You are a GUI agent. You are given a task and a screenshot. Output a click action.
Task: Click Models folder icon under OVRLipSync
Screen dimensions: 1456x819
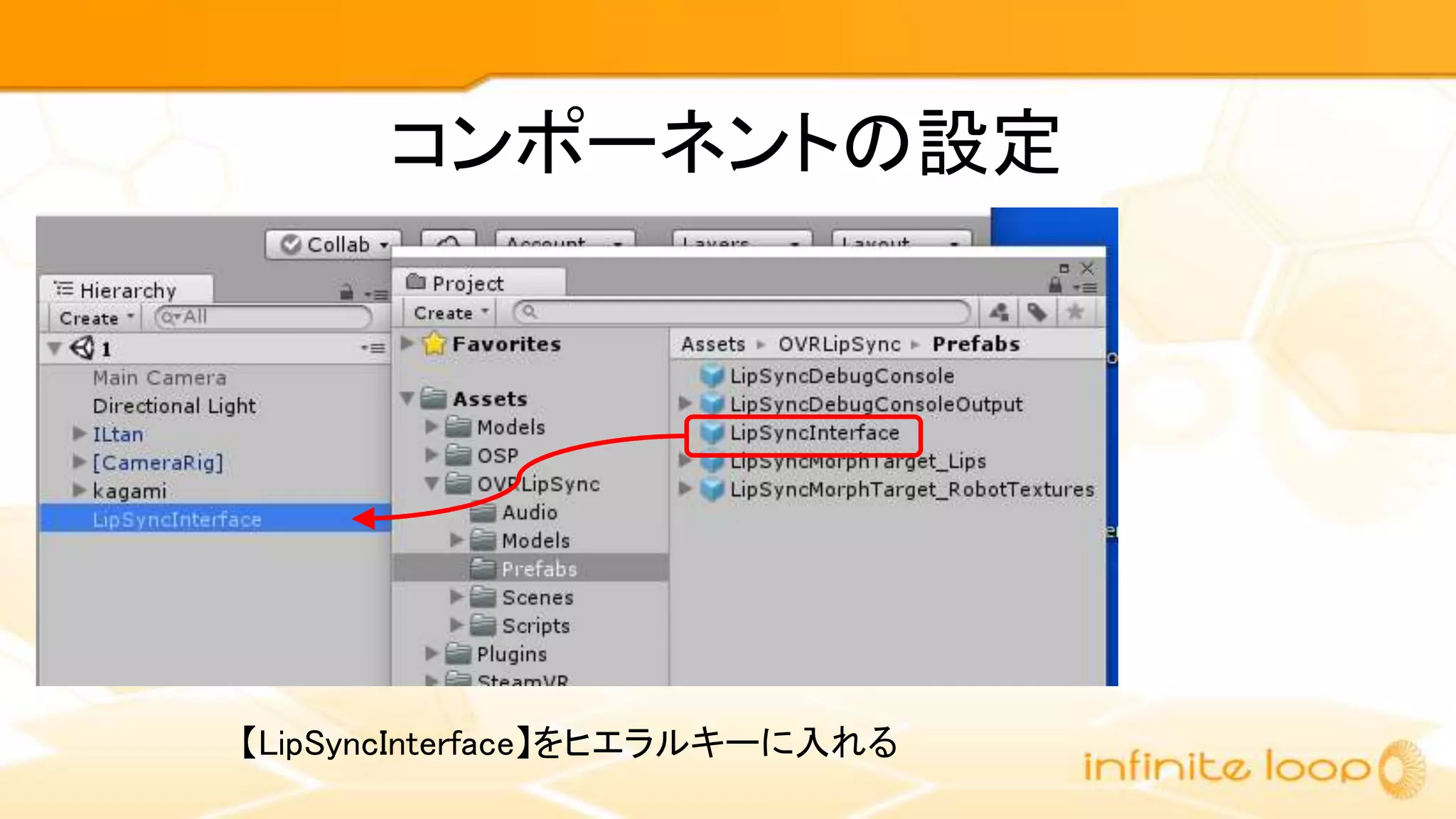point(483,540)
